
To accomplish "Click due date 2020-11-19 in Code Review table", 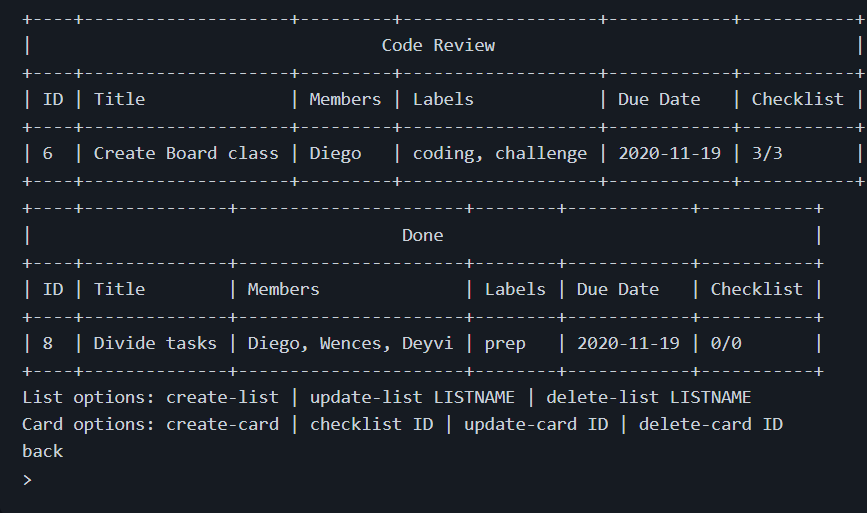I will pyautogui.click(x=670, y=153).
